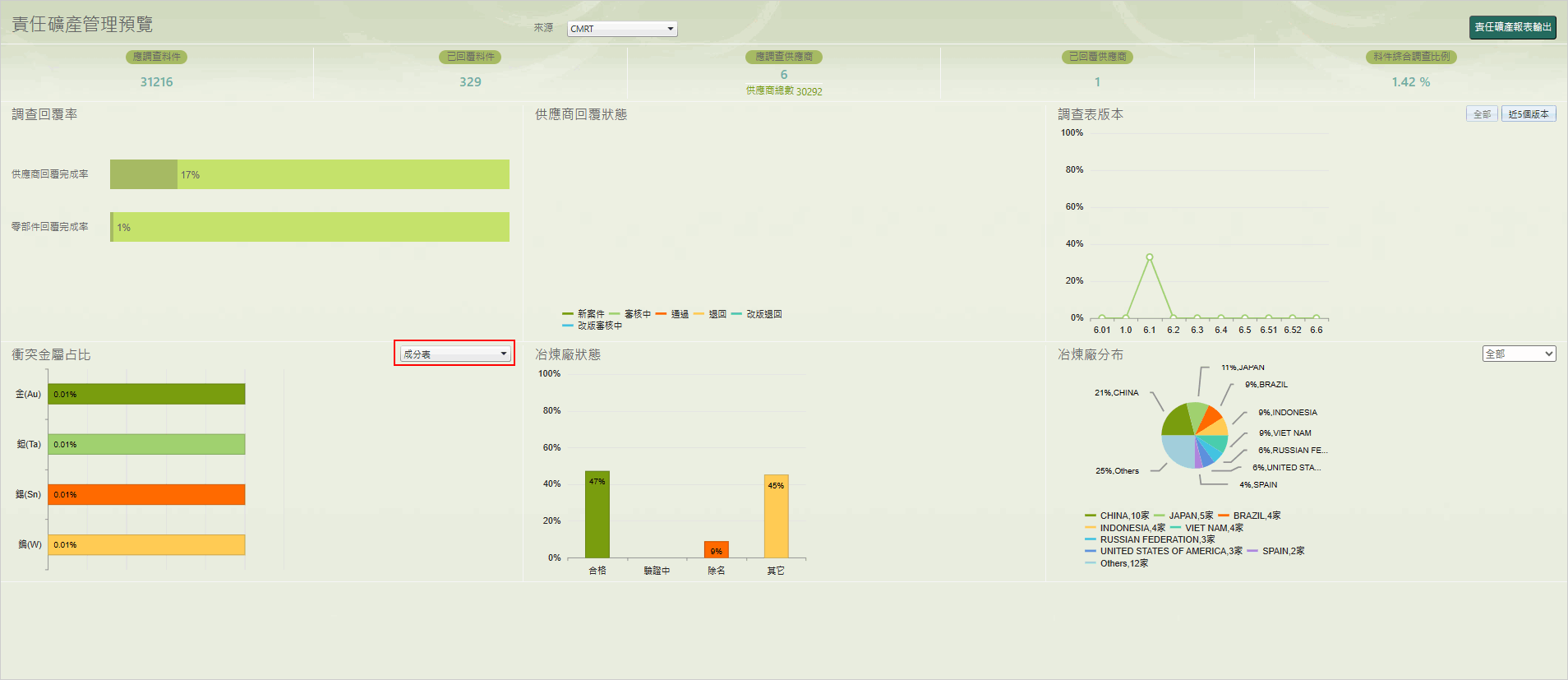The image size is (1568, 680).
Task: Click the 9%,INDONESIA pie label
Action: click(1288, 413)
